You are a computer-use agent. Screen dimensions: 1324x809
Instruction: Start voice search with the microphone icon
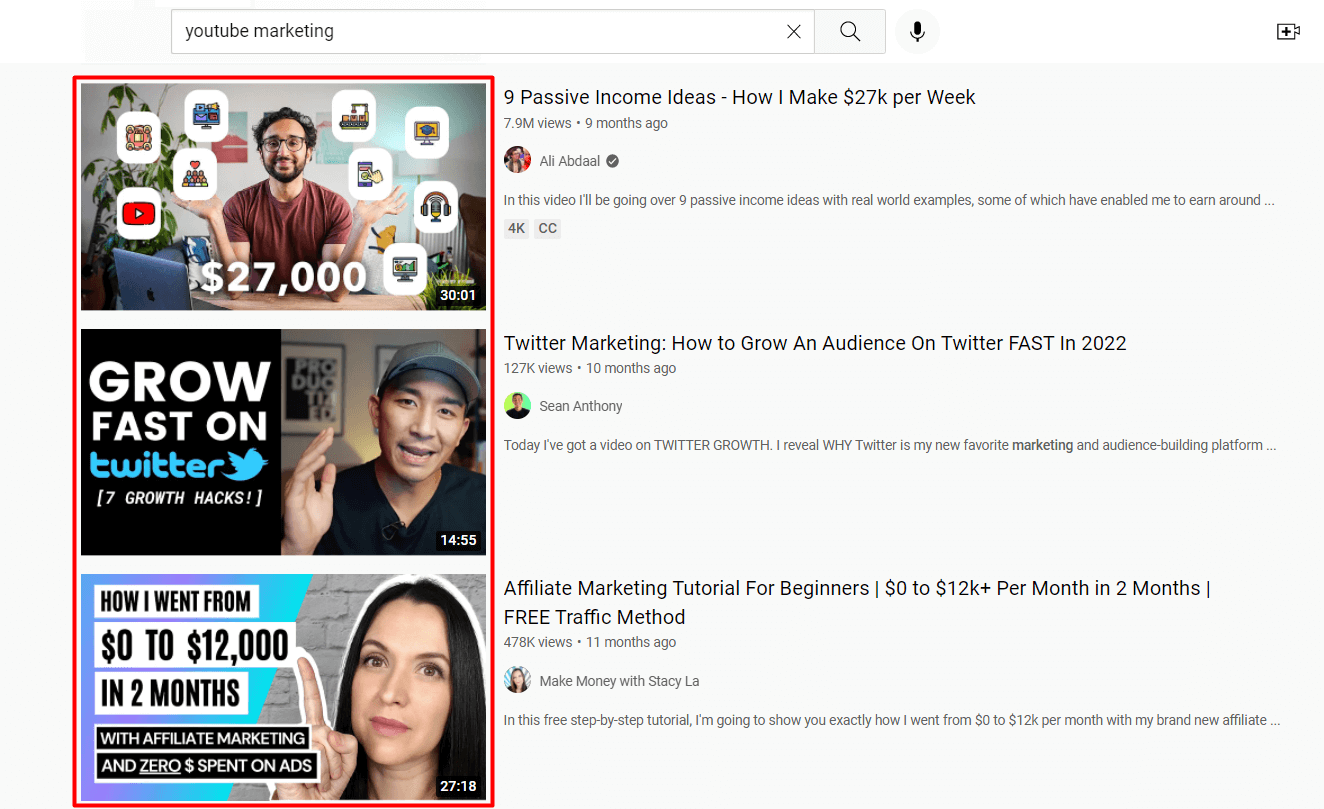(917, 32)
